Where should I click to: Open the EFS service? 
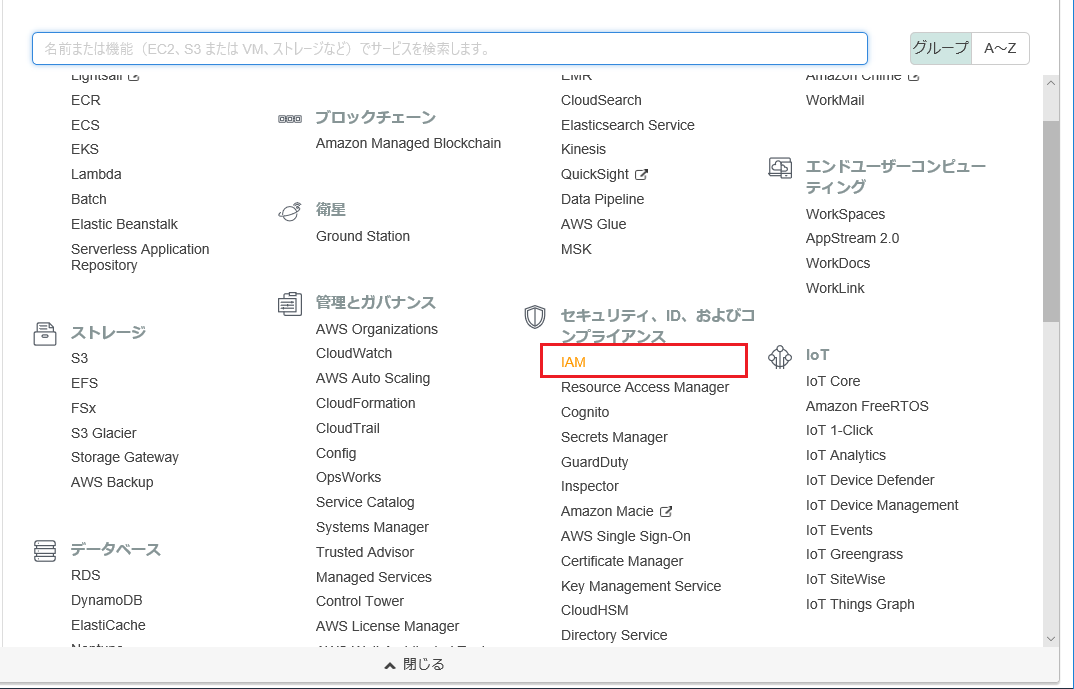(x=84, y=384)
